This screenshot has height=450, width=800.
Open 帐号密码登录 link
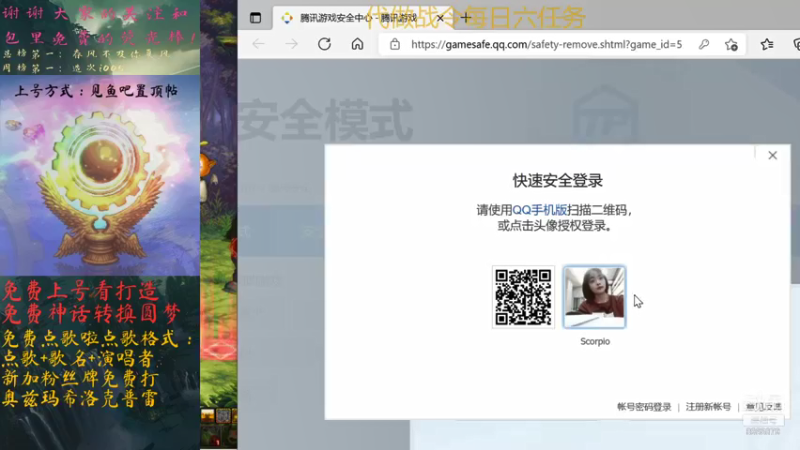[644, 407]
